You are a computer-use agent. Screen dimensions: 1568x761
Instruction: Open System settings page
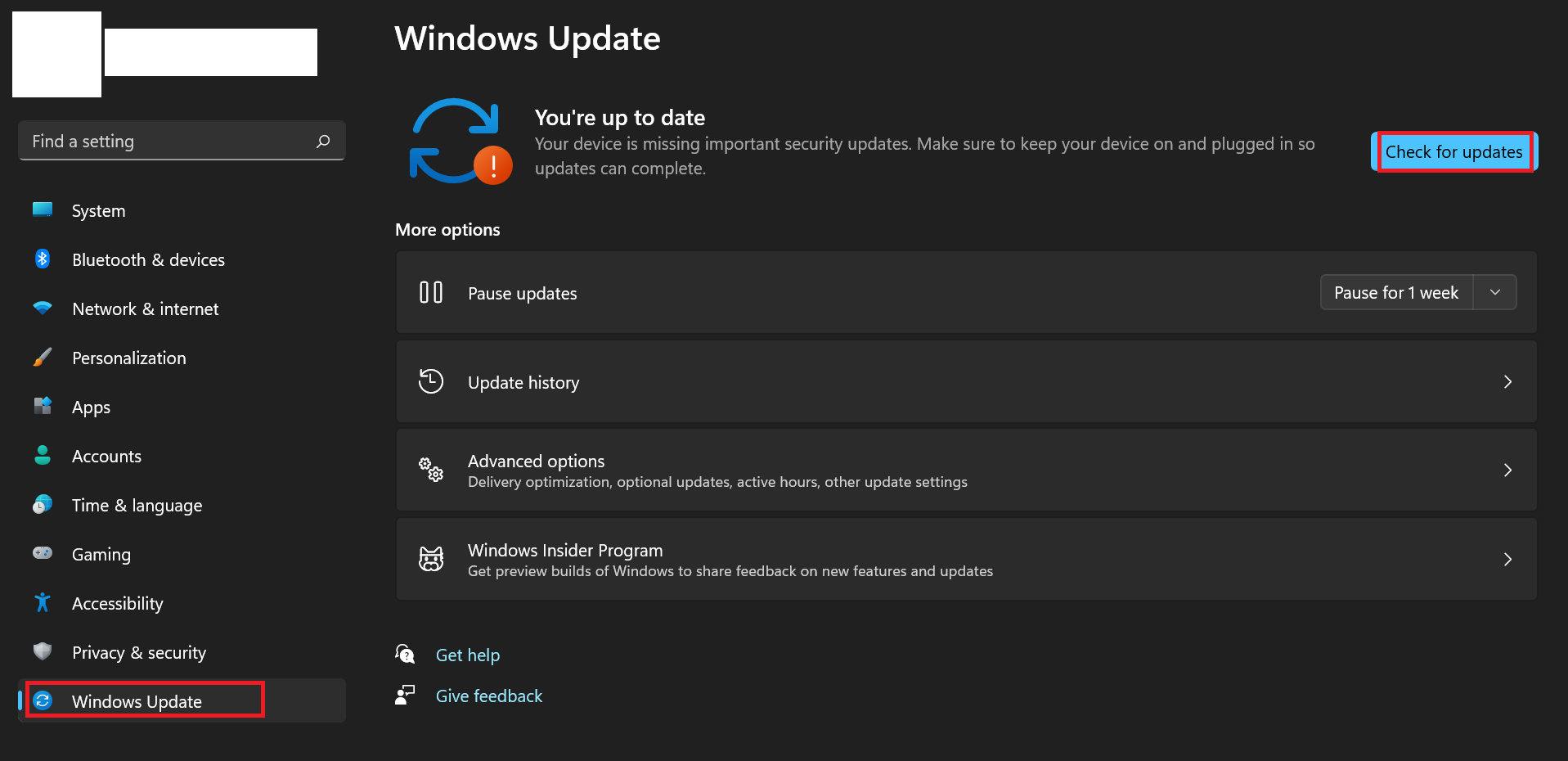pyautogui.click(x=182, y=210)
